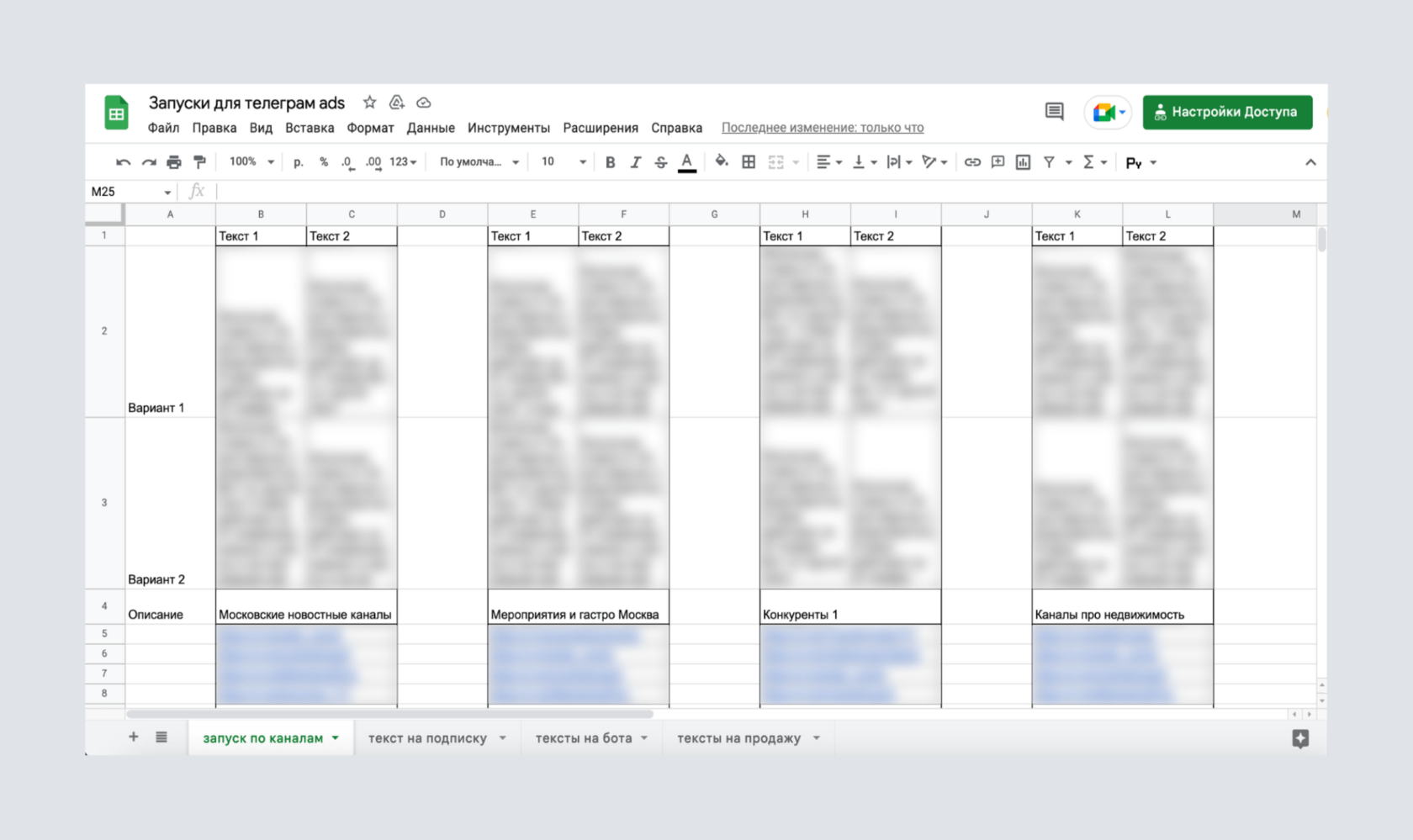Viewport: 1413px width, 840px height.
Task: Open the 123 number format dropdown
Action: click(x=403, y=161)
